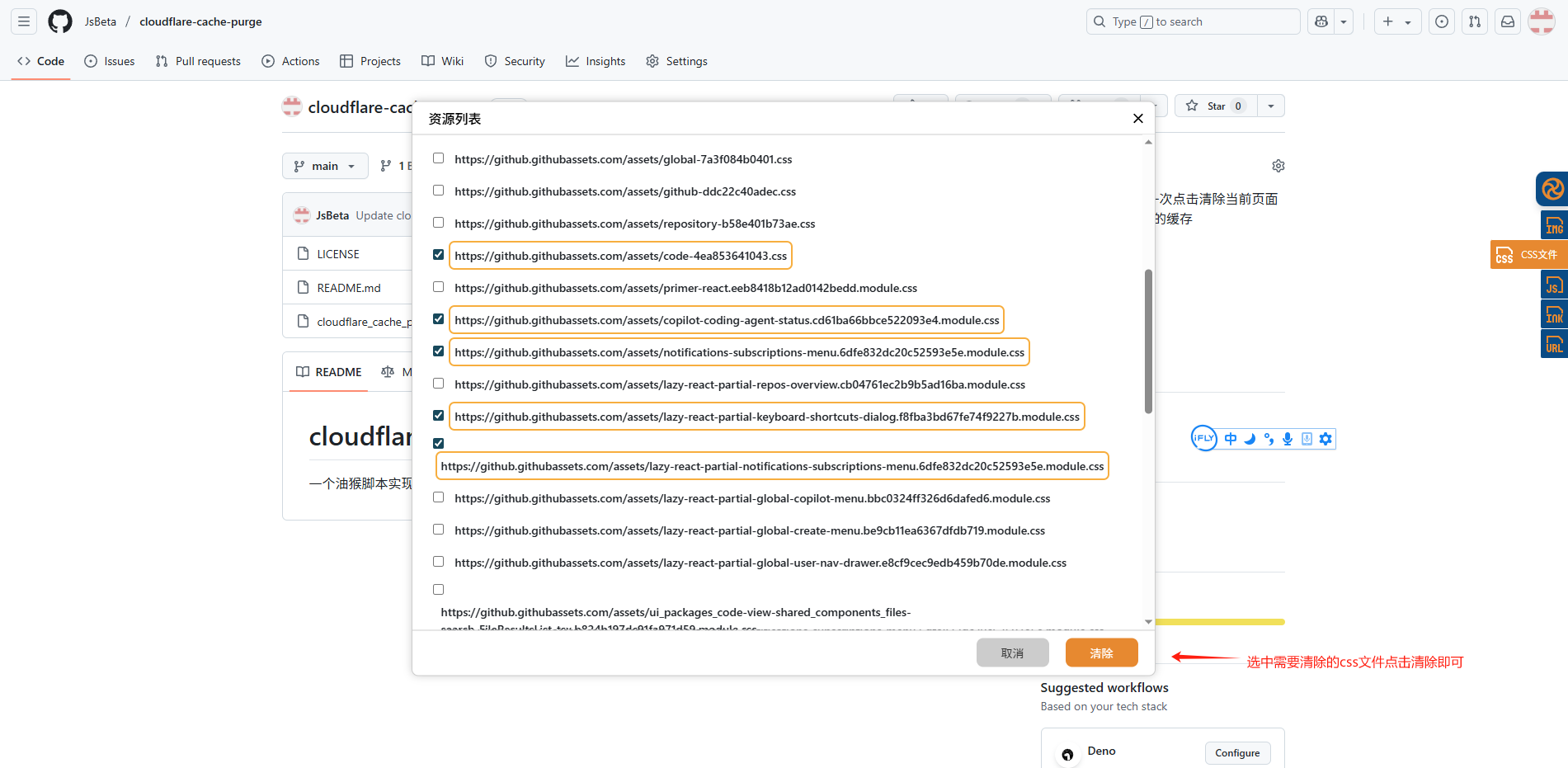Expand the Copilot dropdown arrow in header
Image resolution: width=1568 pixels, height=768 pixels.
point(1344,21)
